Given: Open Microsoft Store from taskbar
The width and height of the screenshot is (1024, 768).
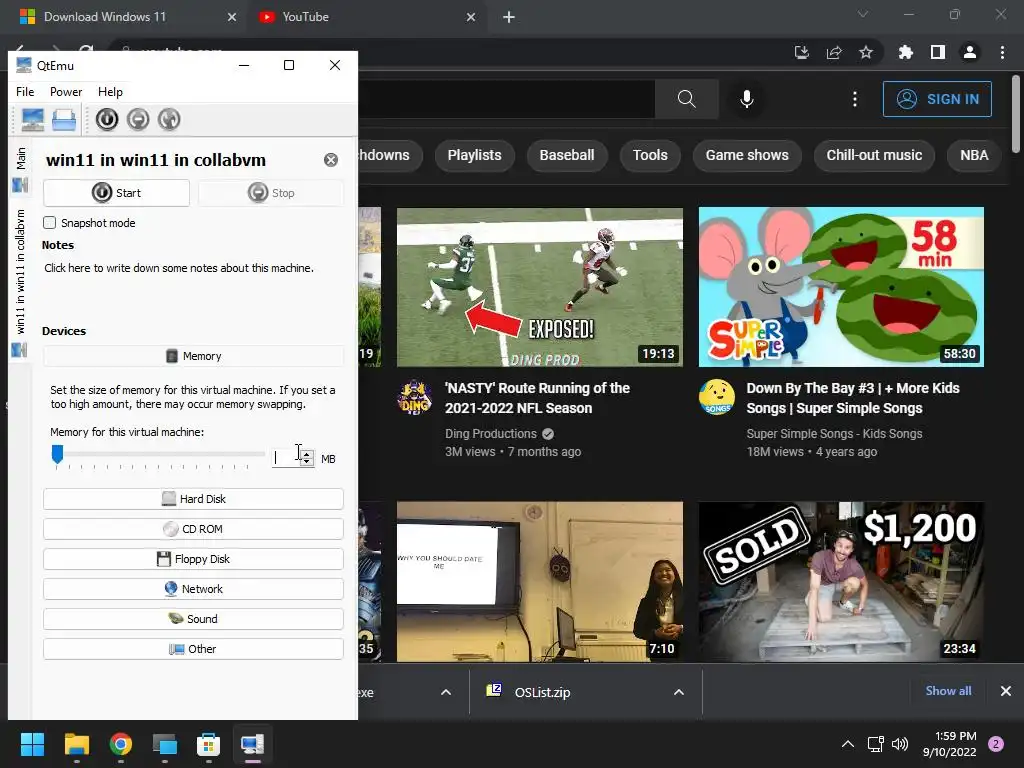Looking at the screenshot, I should point(208,744).
